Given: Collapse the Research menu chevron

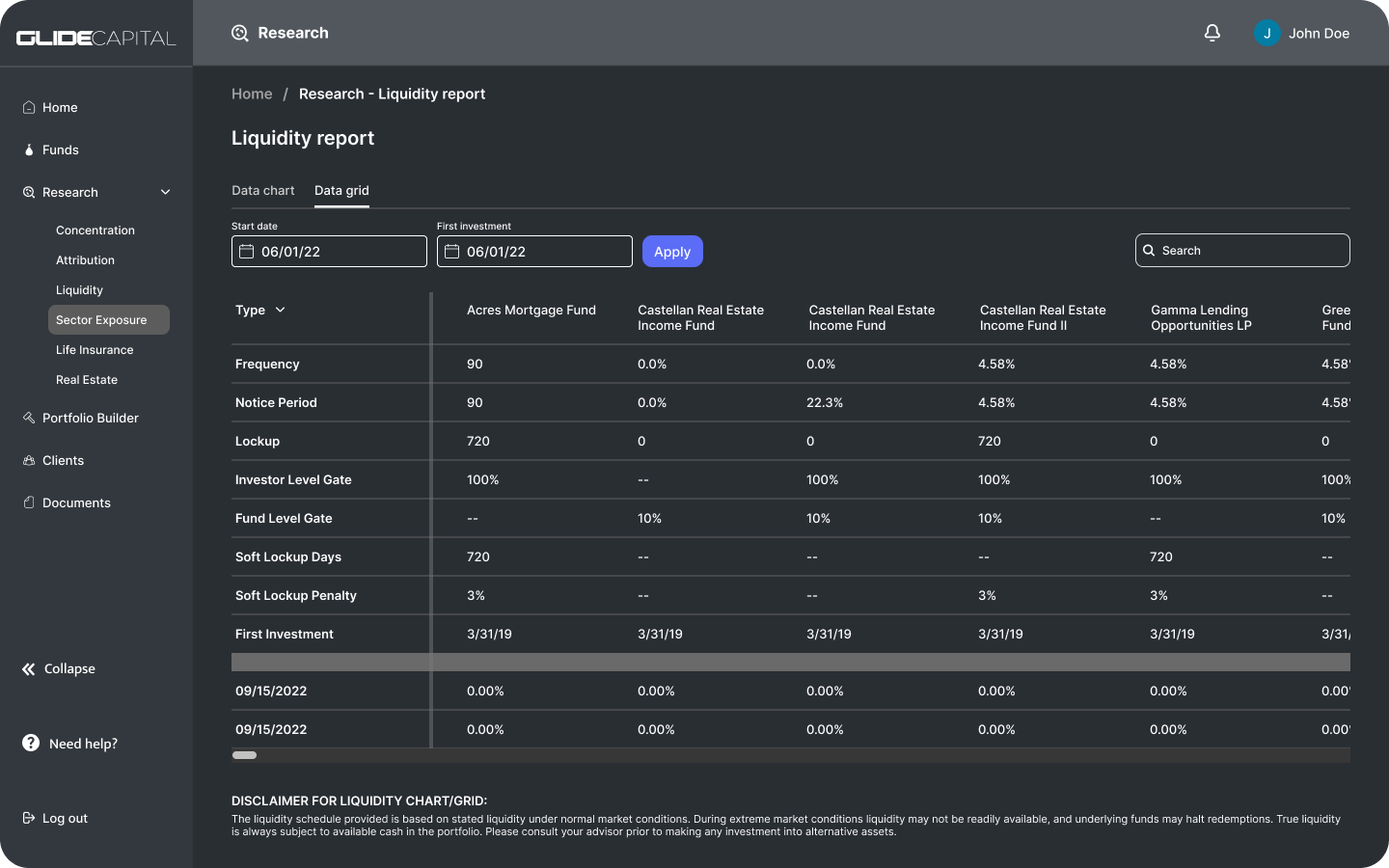Looking at the screenshot, I should (165, 192).
